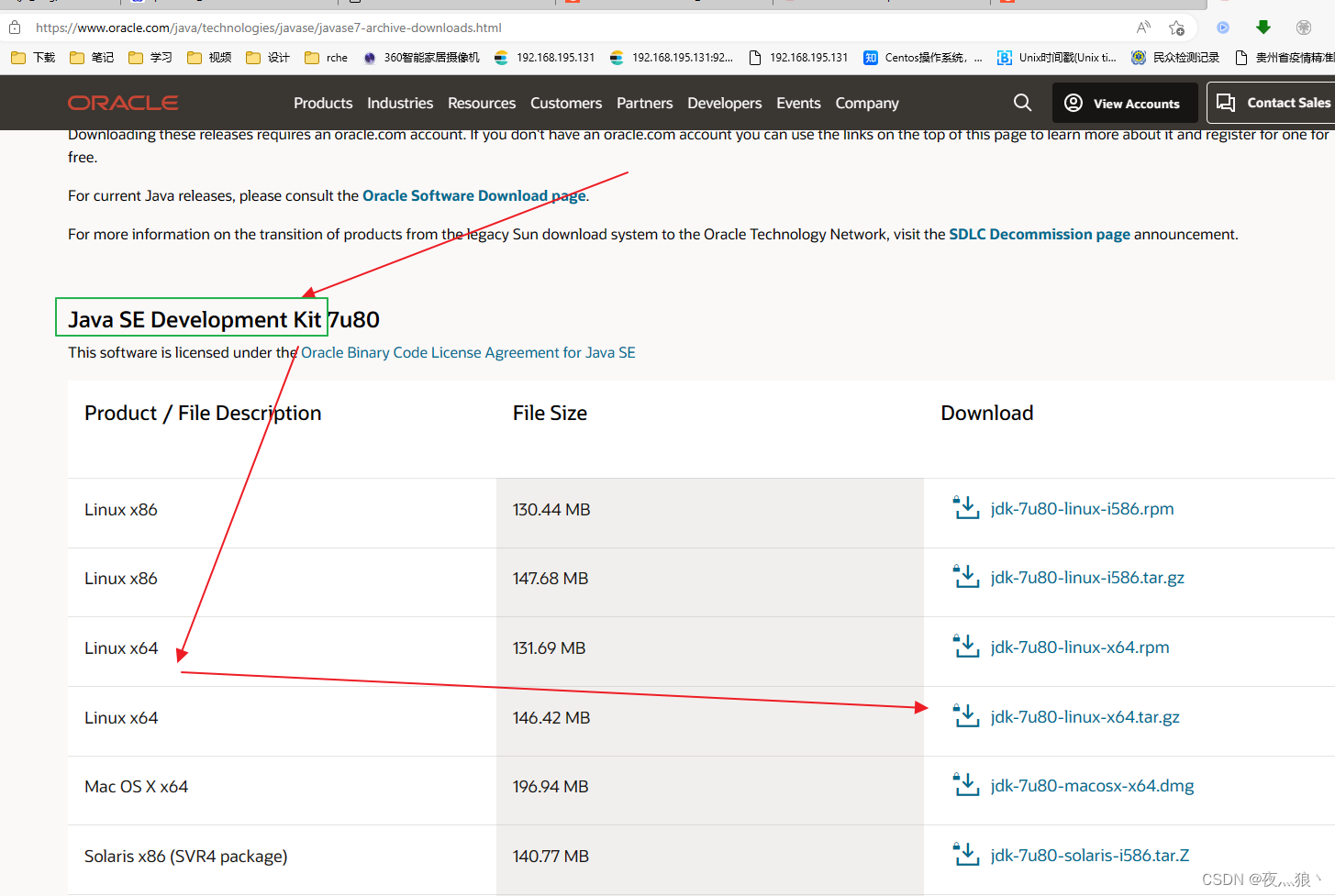Add page to favorites star icon
1335x896 pixels.
[1176, 28]
